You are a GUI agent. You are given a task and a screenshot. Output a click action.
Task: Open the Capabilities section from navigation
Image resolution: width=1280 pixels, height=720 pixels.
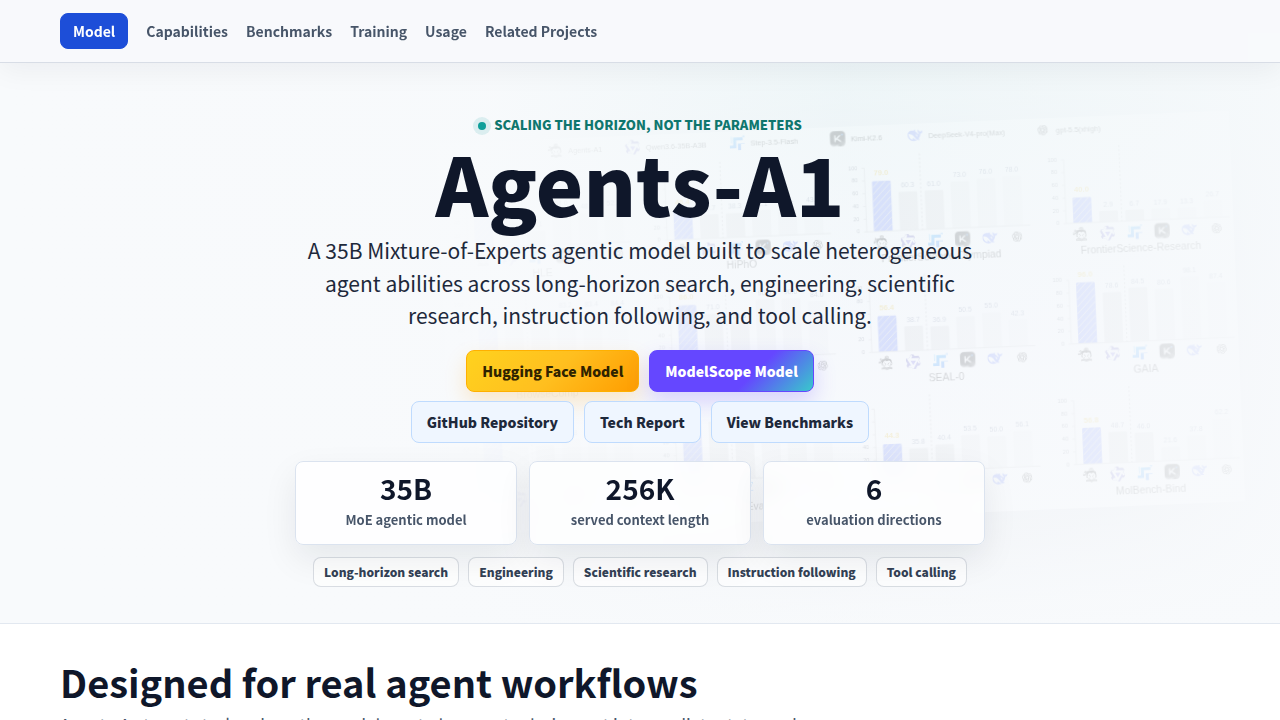point(187,31)
